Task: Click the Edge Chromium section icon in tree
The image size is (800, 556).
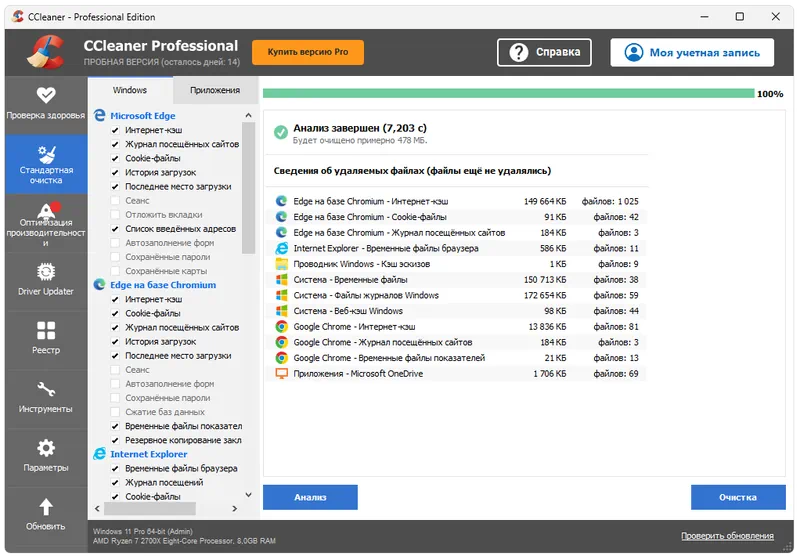Action: click(x=99, y=285)
